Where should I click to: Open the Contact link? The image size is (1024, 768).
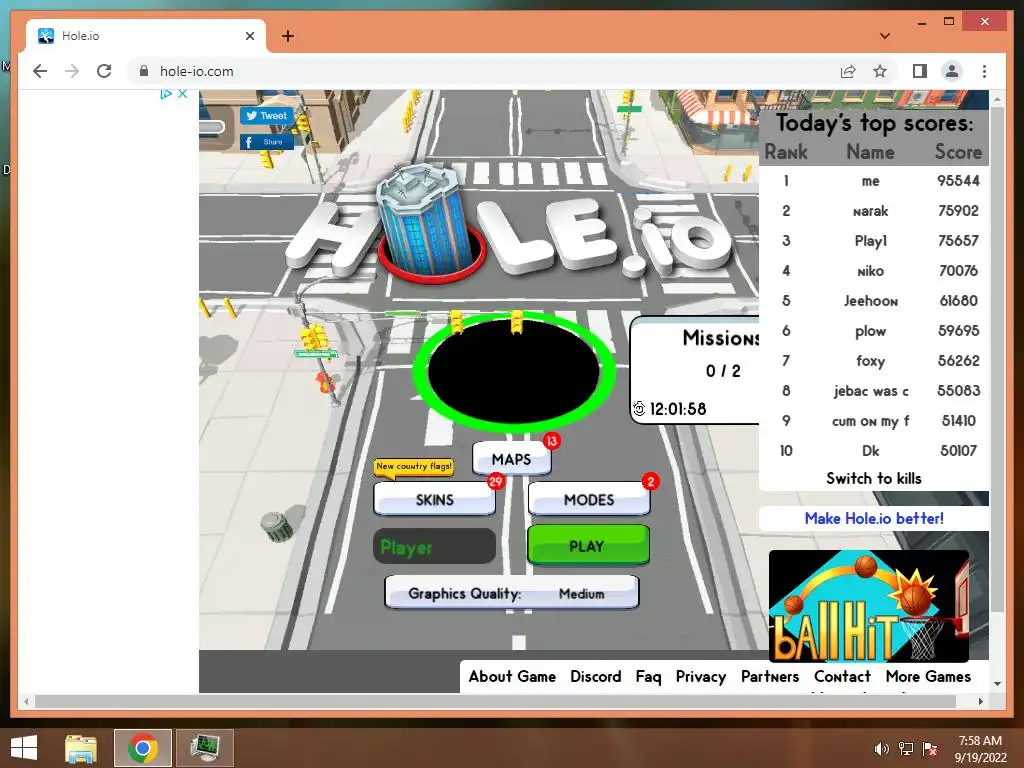coord(842,677)
